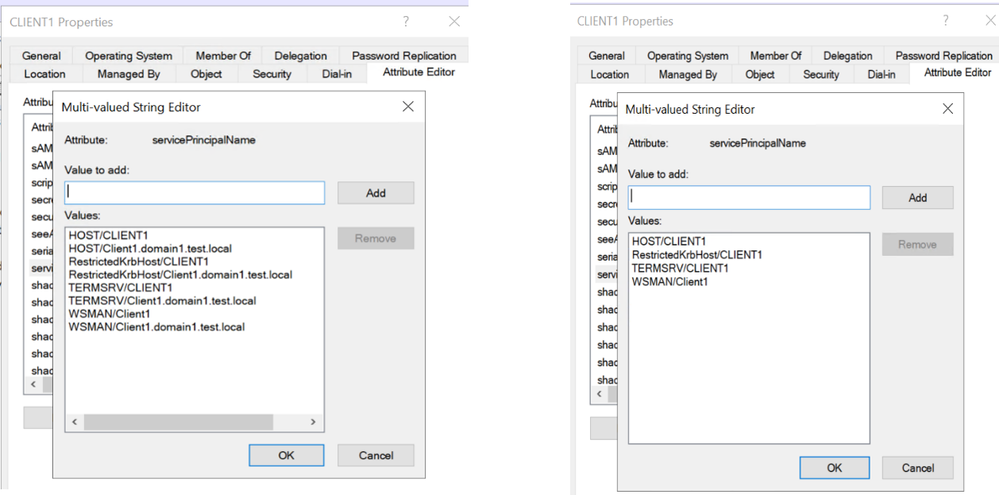Select Operating System tab in left window

128,56
